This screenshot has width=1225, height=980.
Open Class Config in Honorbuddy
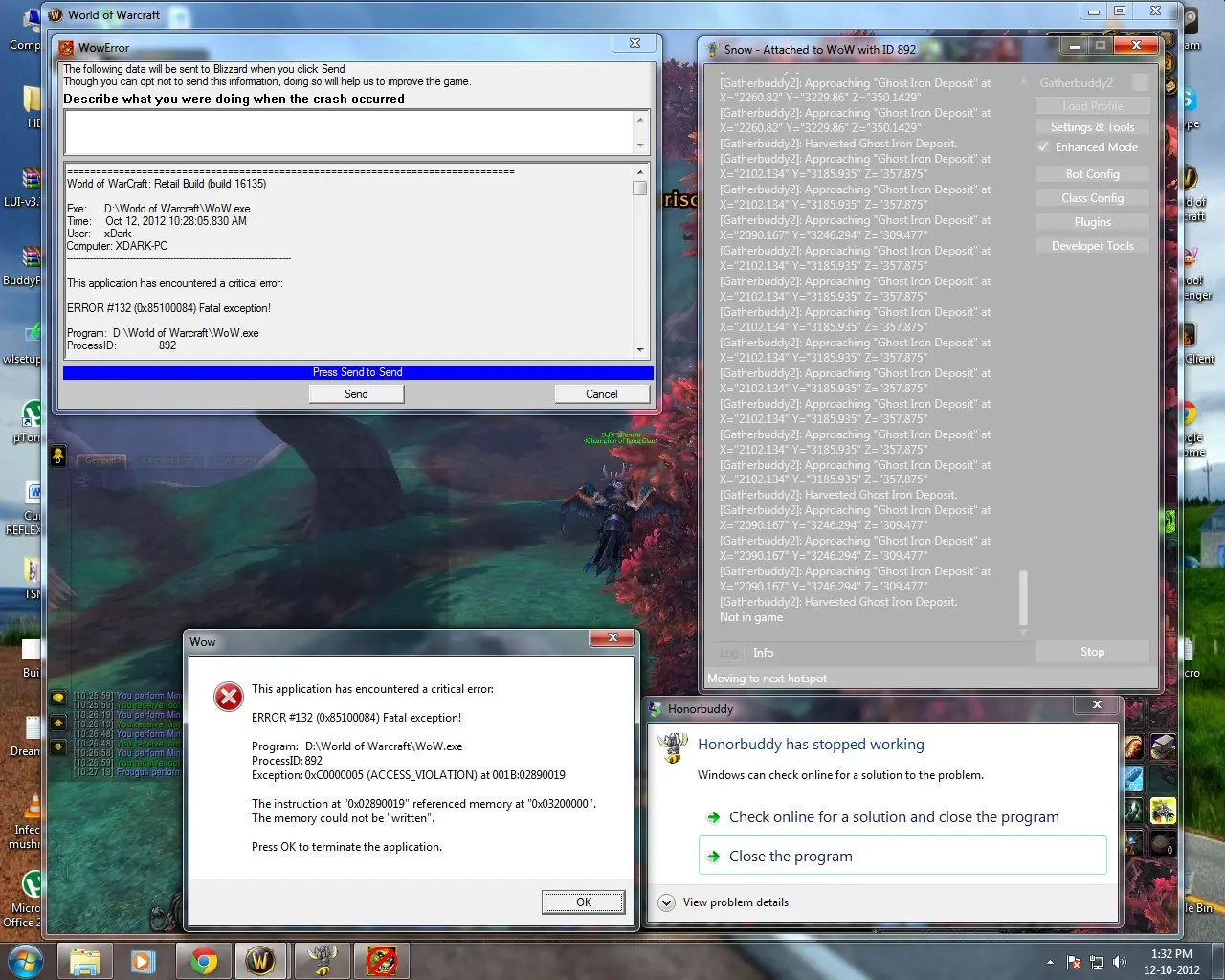(x=1093, y=198)
